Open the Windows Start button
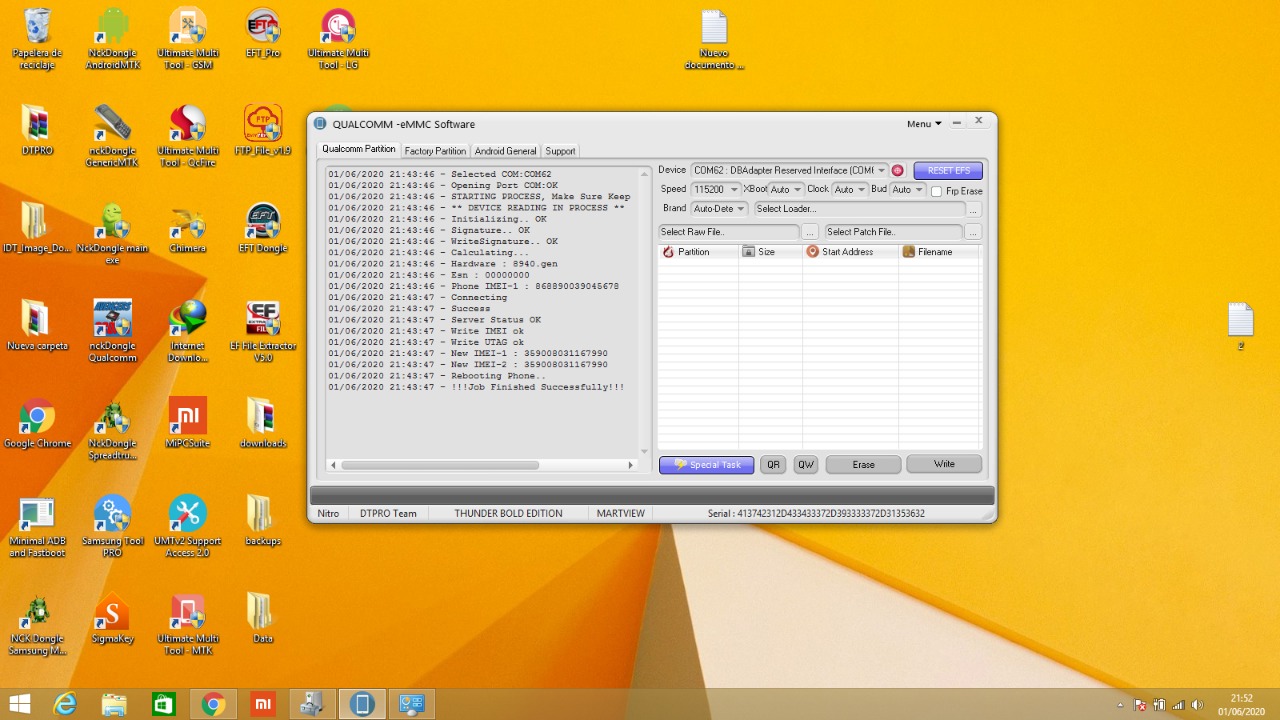 click(x=19, y=704)
